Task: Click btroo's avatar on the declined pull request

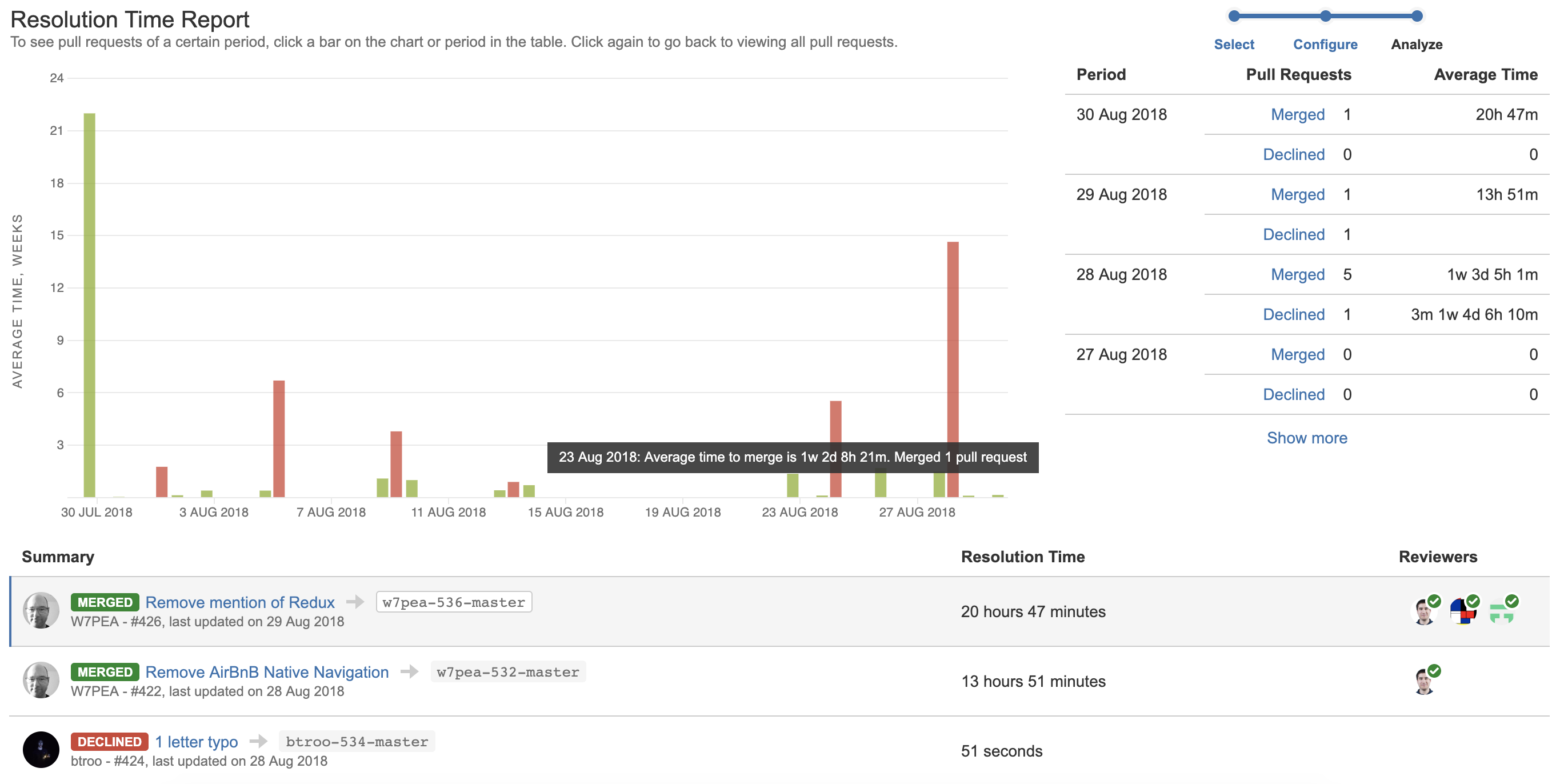Action: pos(41,750)
